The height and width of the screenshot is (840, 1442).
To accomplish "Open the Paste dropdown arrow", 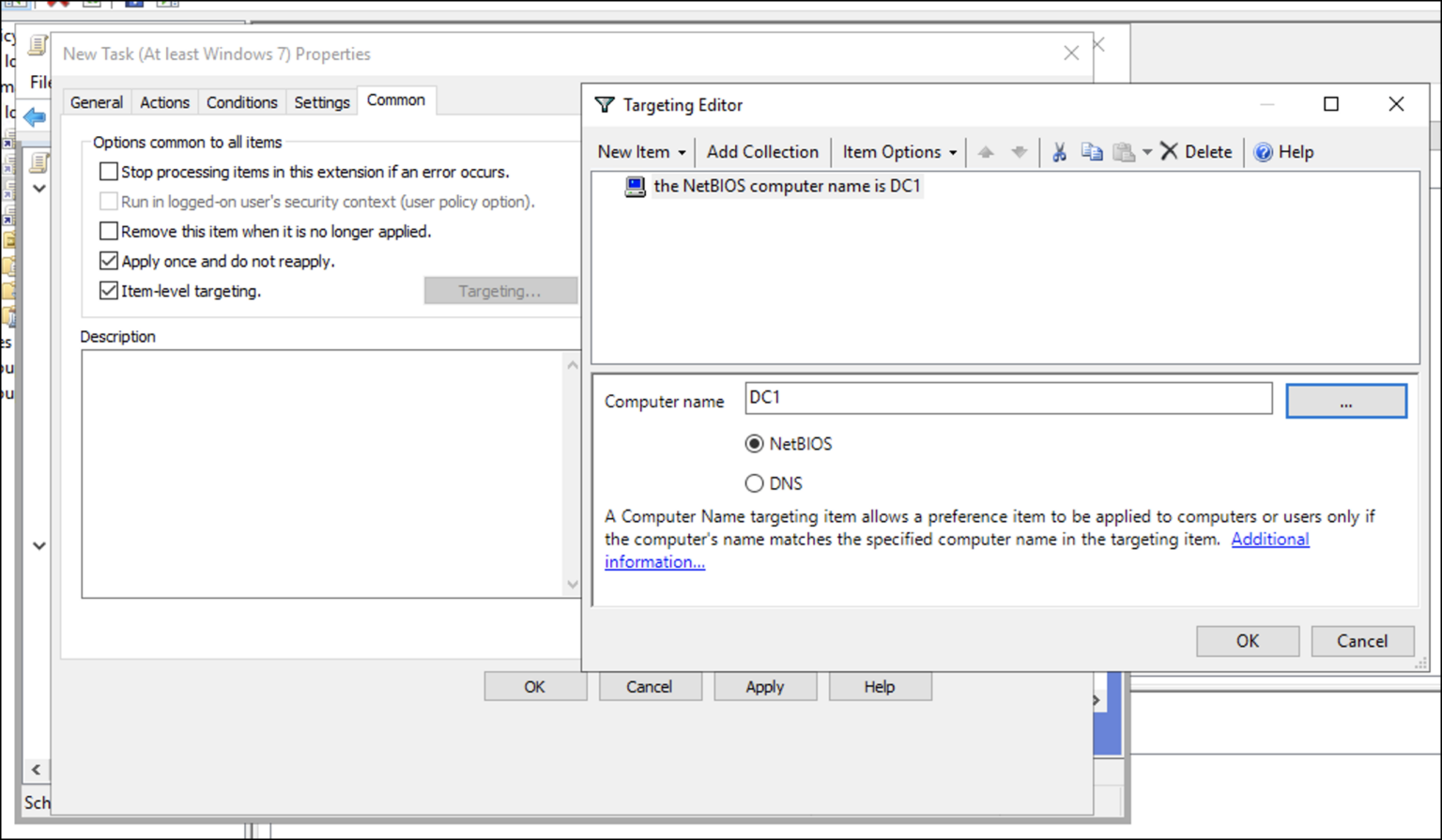I will tap(1147, 151).
